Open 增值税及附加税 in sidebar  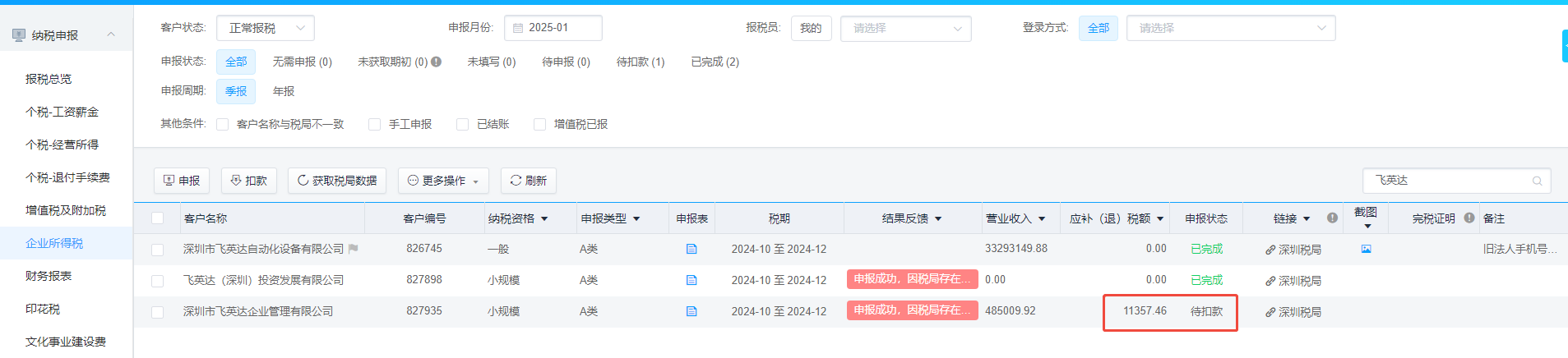click(66, 210)
